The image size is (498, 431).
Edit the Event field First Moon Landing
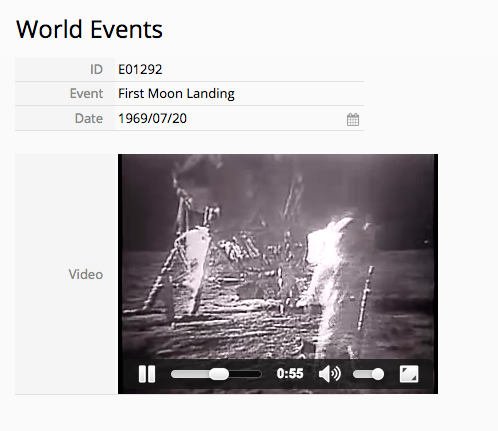point(239,93)
